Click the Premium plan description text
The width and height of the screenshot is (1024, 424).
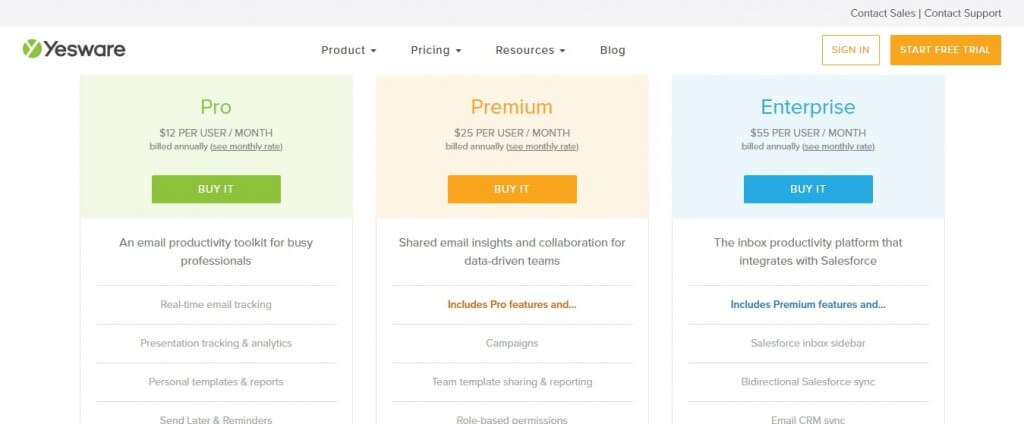click(512, 252)
